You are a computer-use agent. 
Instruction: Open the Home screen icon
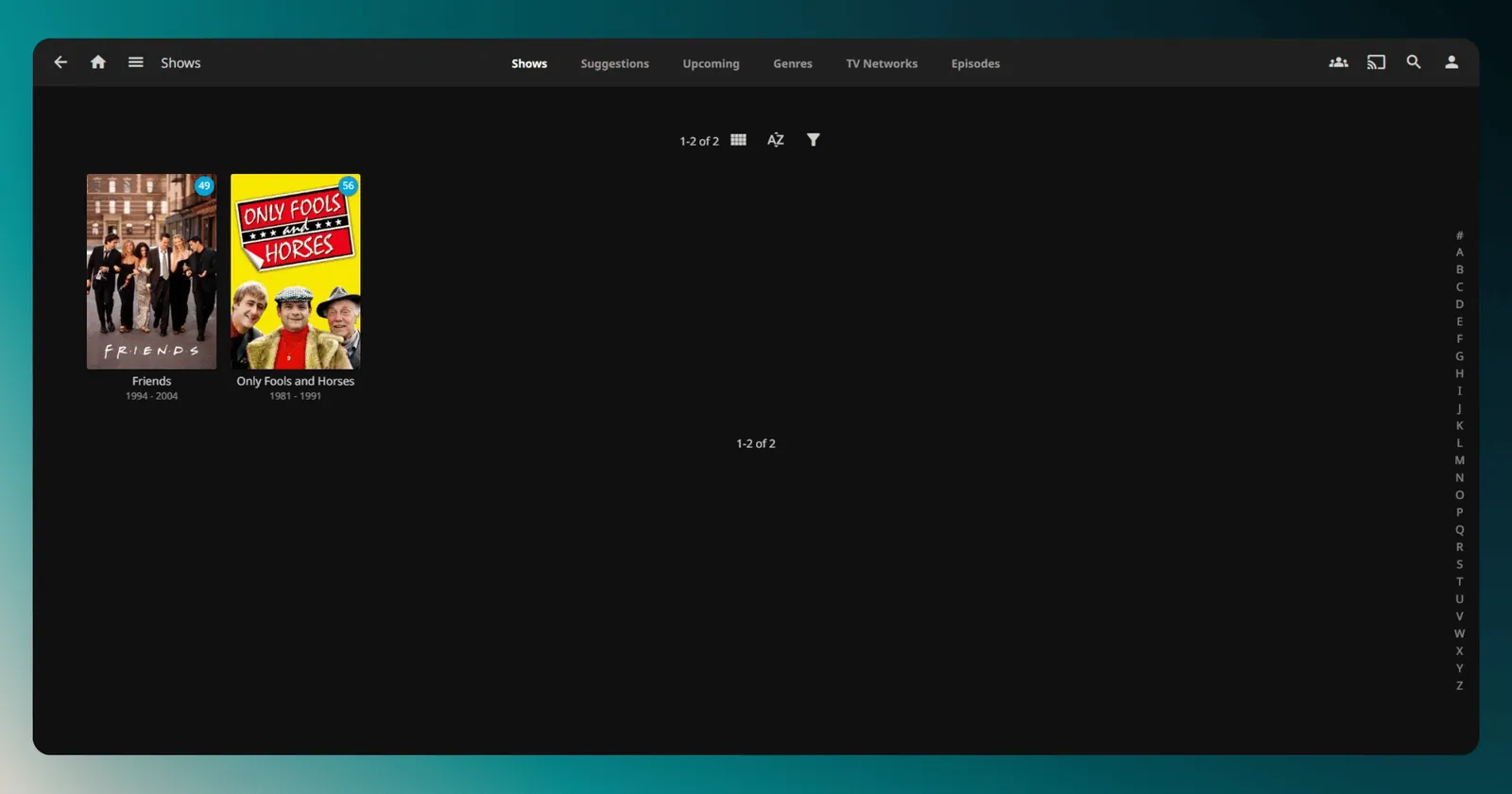98,62
